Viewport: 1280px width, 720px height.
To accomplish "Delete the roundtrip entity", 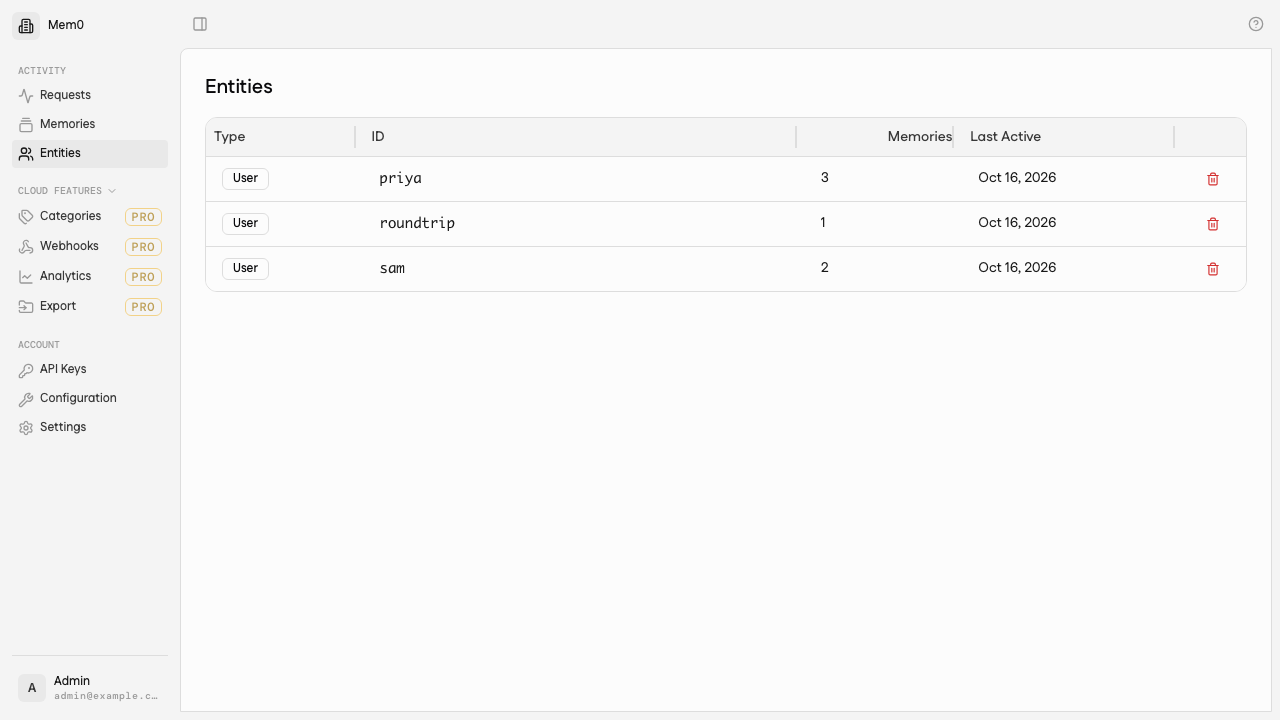I will coord(1213,224).
